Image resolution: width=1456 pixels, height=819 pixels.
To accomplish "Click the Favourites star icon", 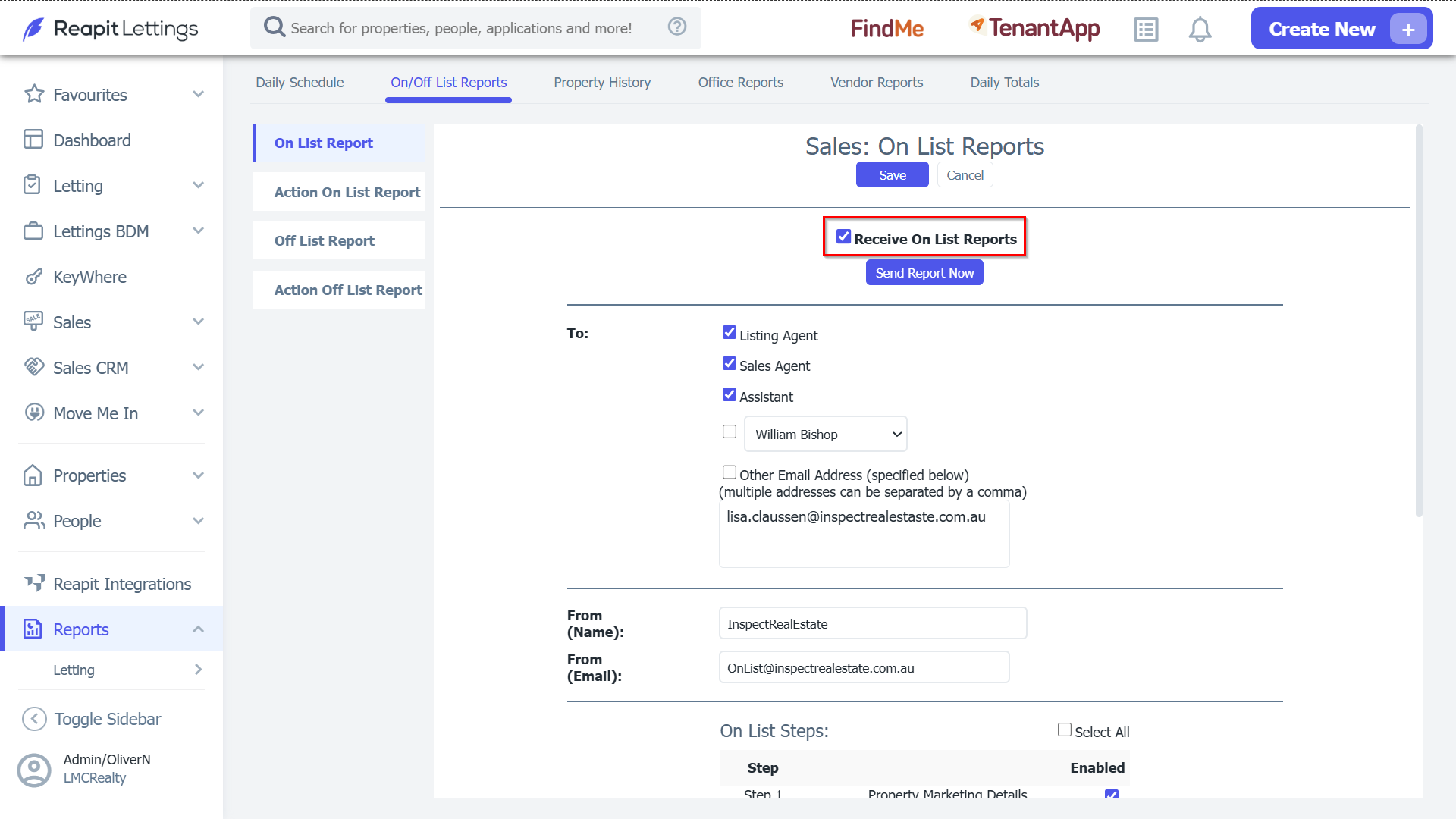I will coord(34,94).
